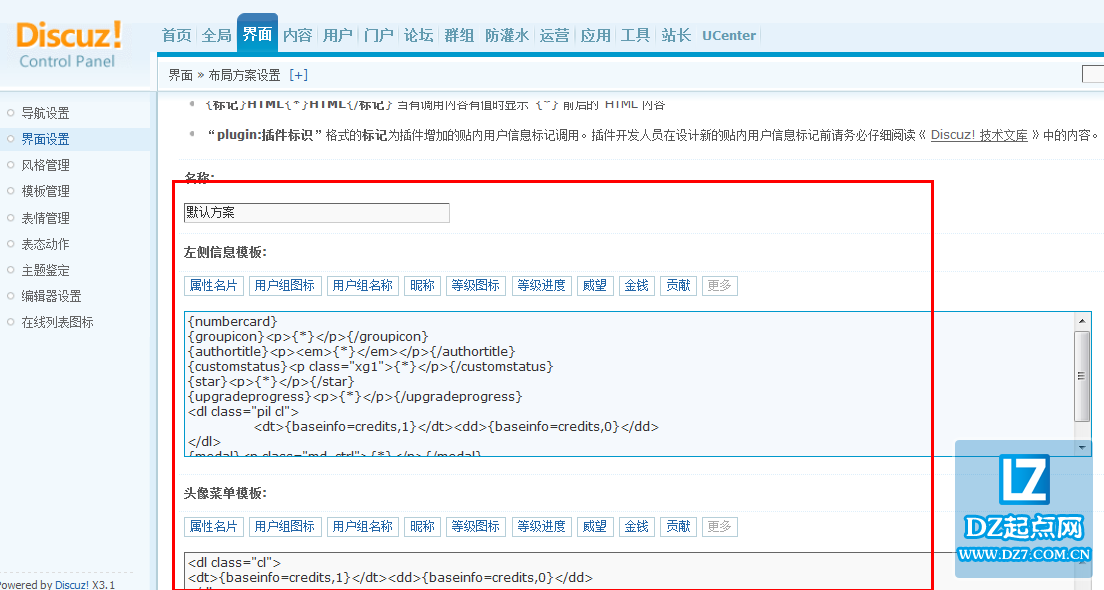Insert 用户组图标 tag in 左侧信息模板
Viewport: 1104px width, 590px height.
[284, 285]
